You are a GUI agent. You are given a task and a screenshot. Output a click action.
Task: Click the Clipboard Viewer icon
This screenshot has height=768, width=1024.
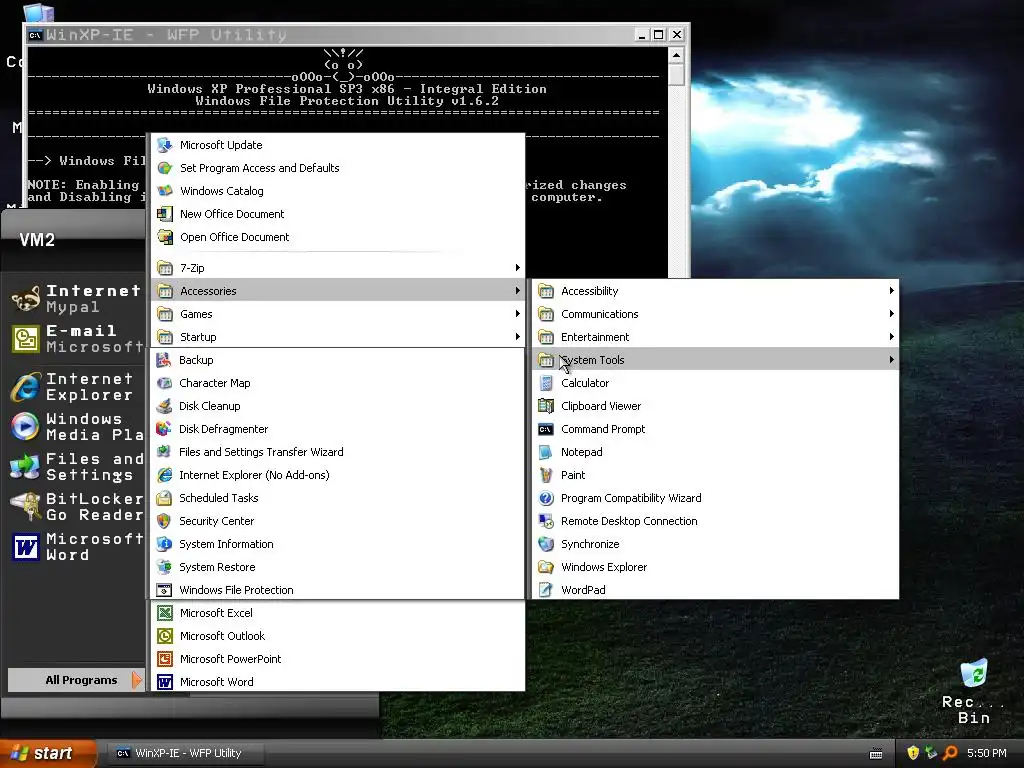[x=546, y=406]
